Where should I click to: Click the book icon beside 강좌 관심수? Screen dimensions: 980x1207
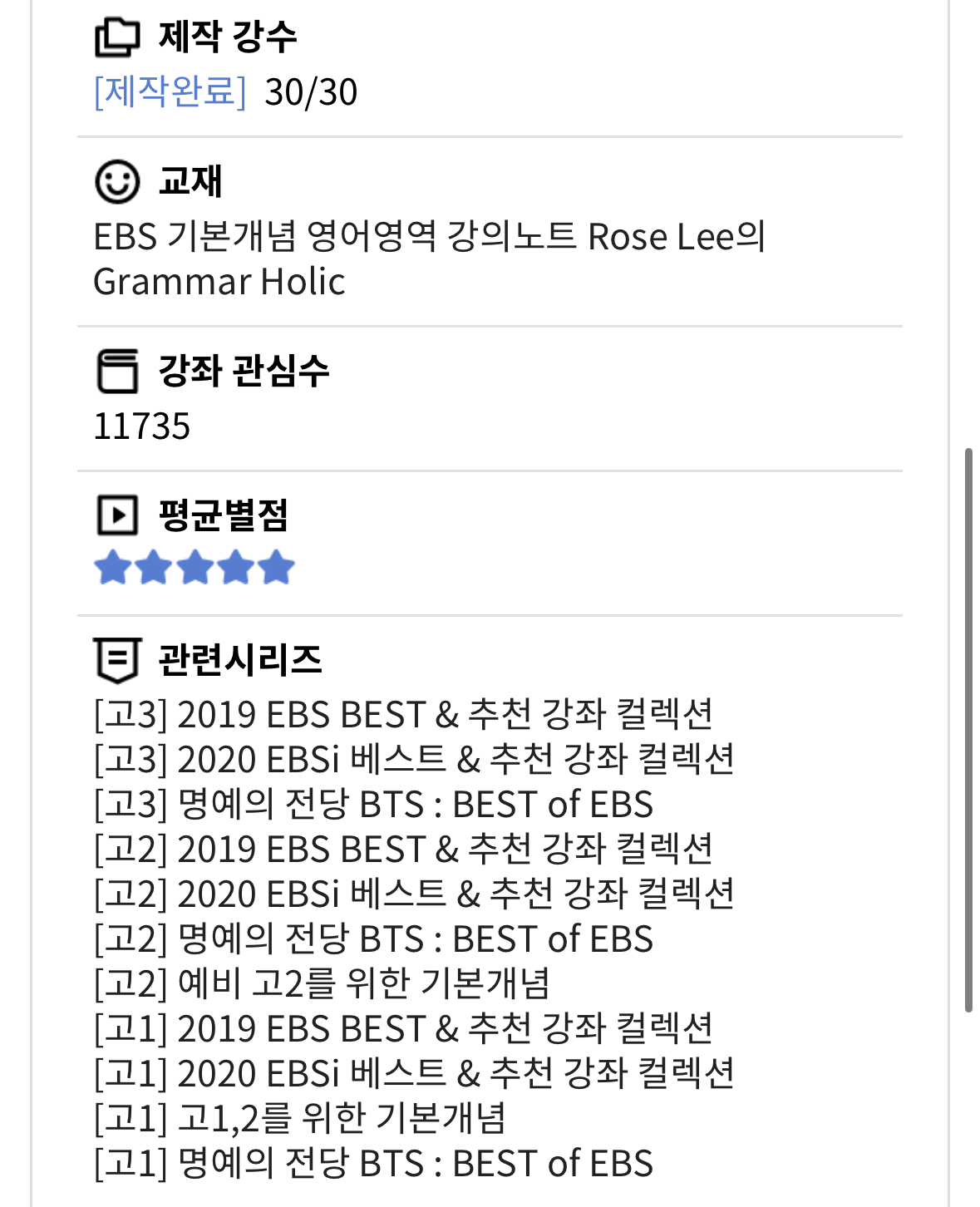pyautogui.click(x=117, y=371)
